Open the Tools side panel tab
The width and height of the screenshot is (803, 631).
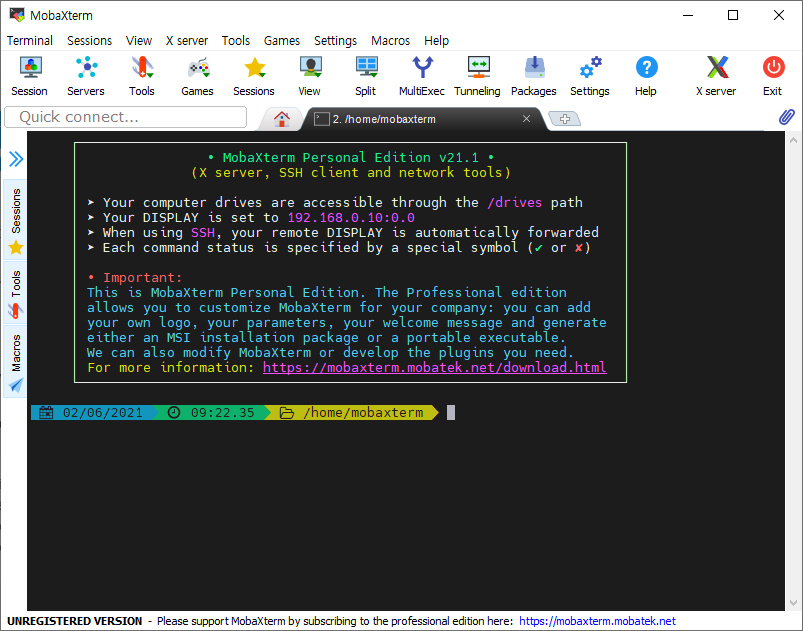tap(16, 293)
